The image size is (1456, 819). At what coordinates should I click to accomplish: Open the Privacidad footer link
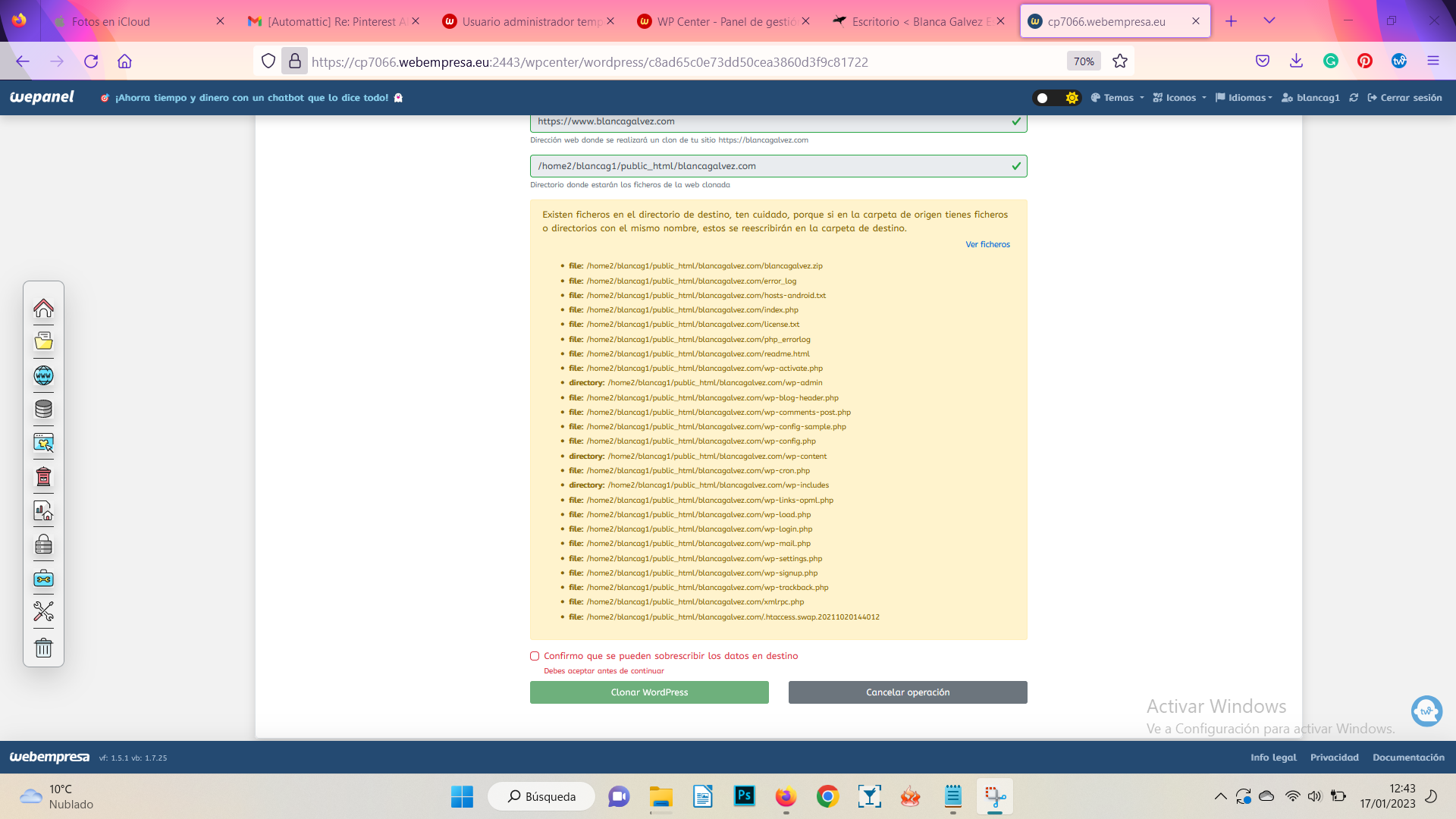(x=1334, y=758)
